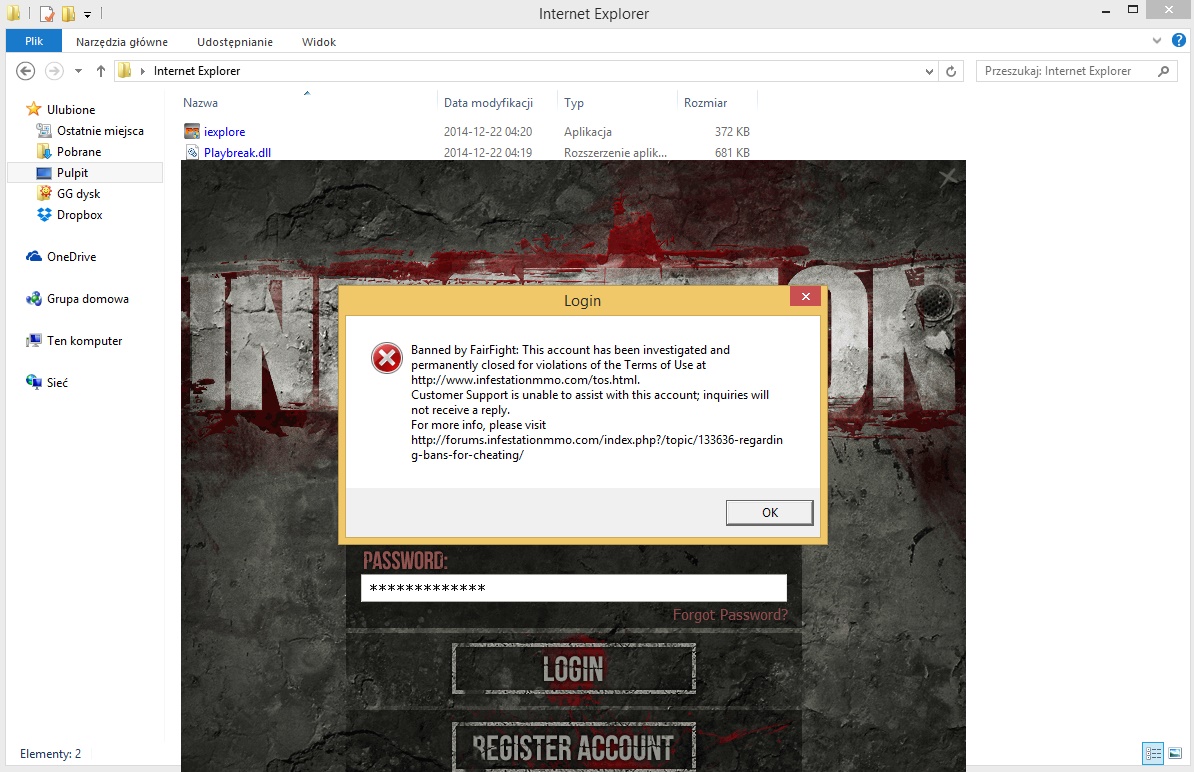The height and width of the screenshot is (772, 1194).
Task: Click the Pulpit desktop icon
Action: click(x=44, y=173)
